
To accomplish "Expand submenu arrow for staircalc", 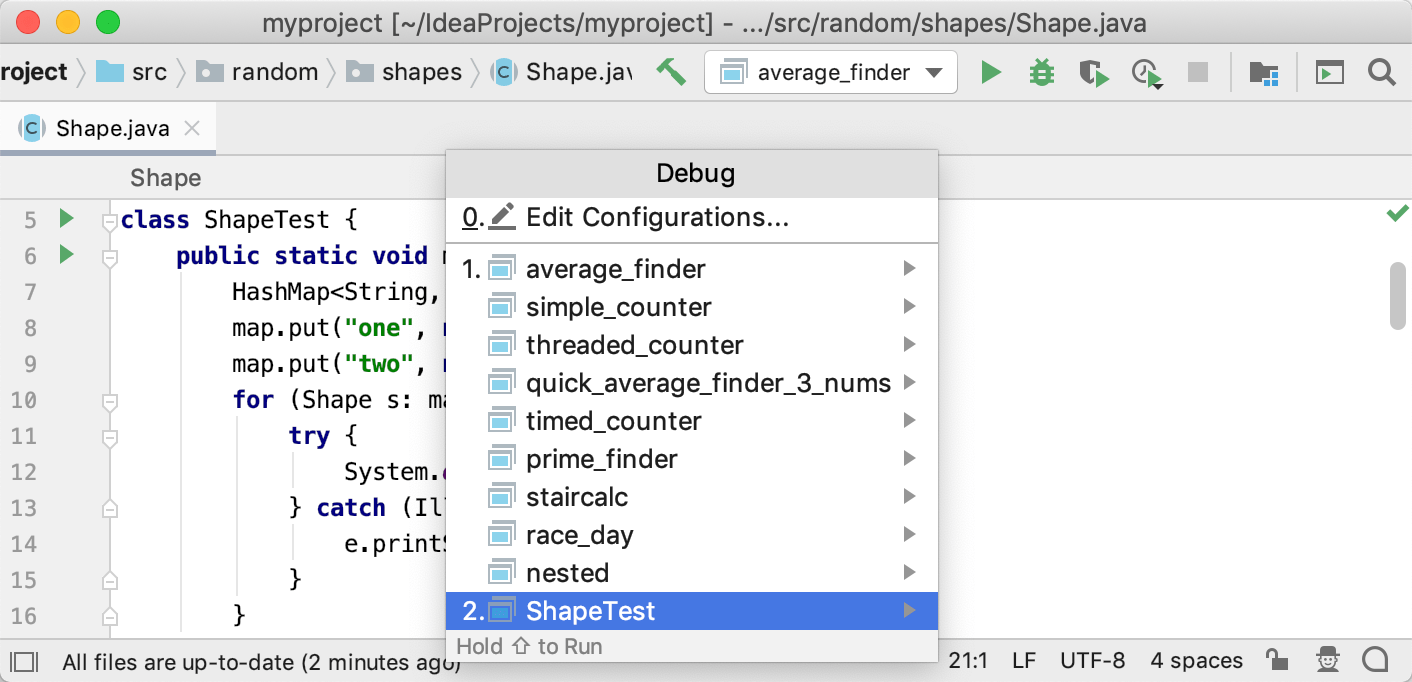I will 909,496.
